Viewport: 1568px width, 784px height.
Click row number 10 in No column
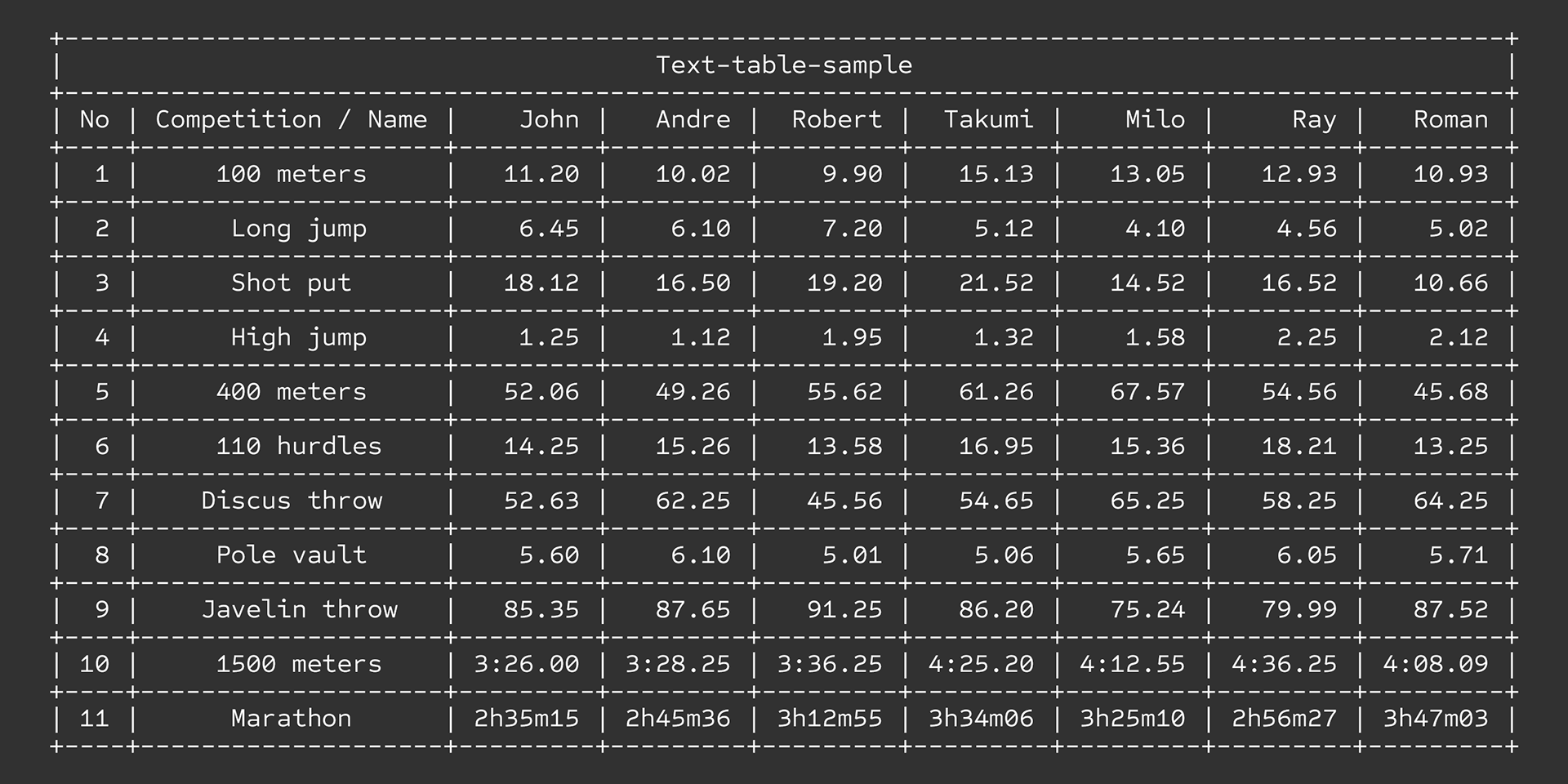95,664
